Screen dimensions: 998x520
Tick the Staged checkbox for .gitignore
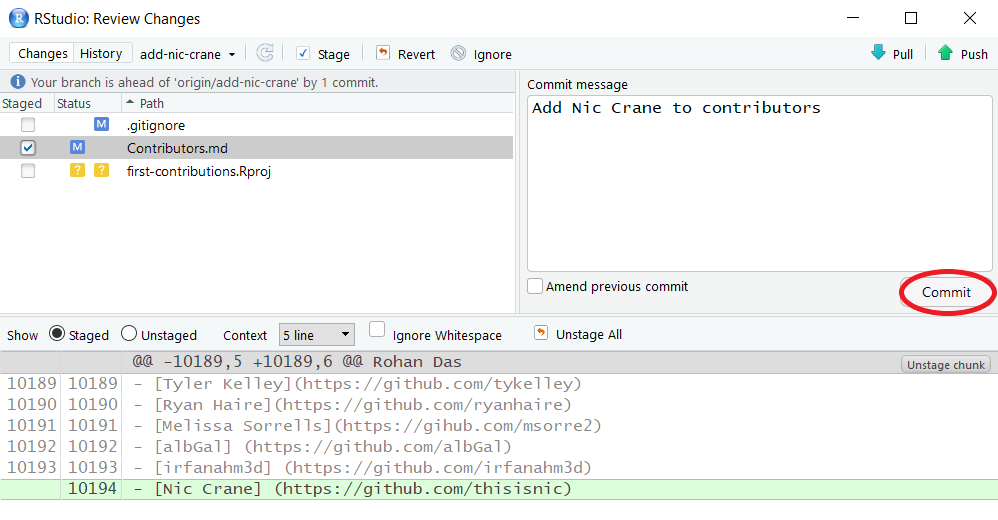click(28, 125)
